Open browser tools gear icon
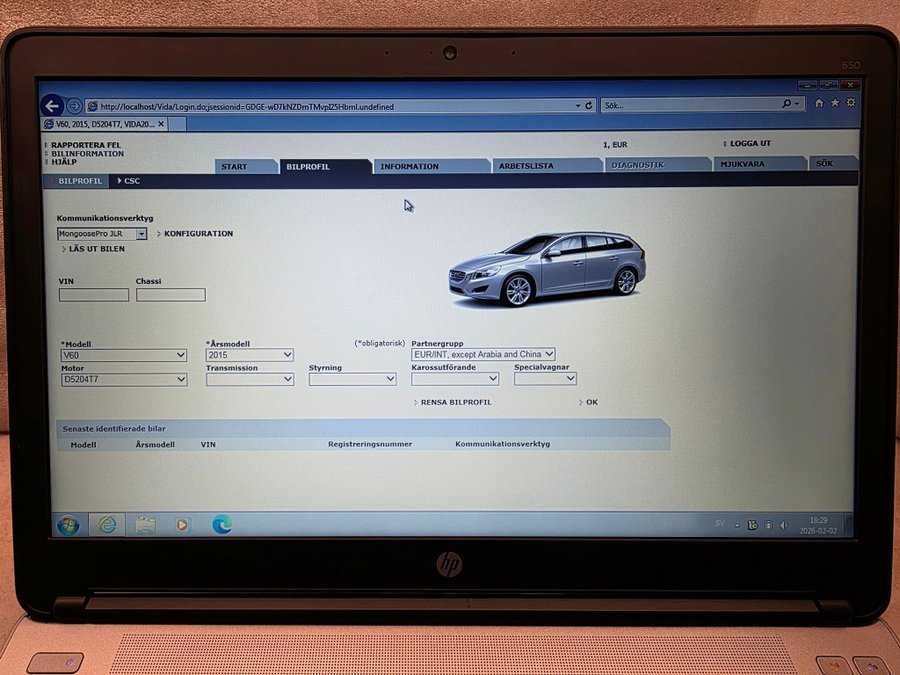This screenshot has height=675, width=900. [851, 103]
